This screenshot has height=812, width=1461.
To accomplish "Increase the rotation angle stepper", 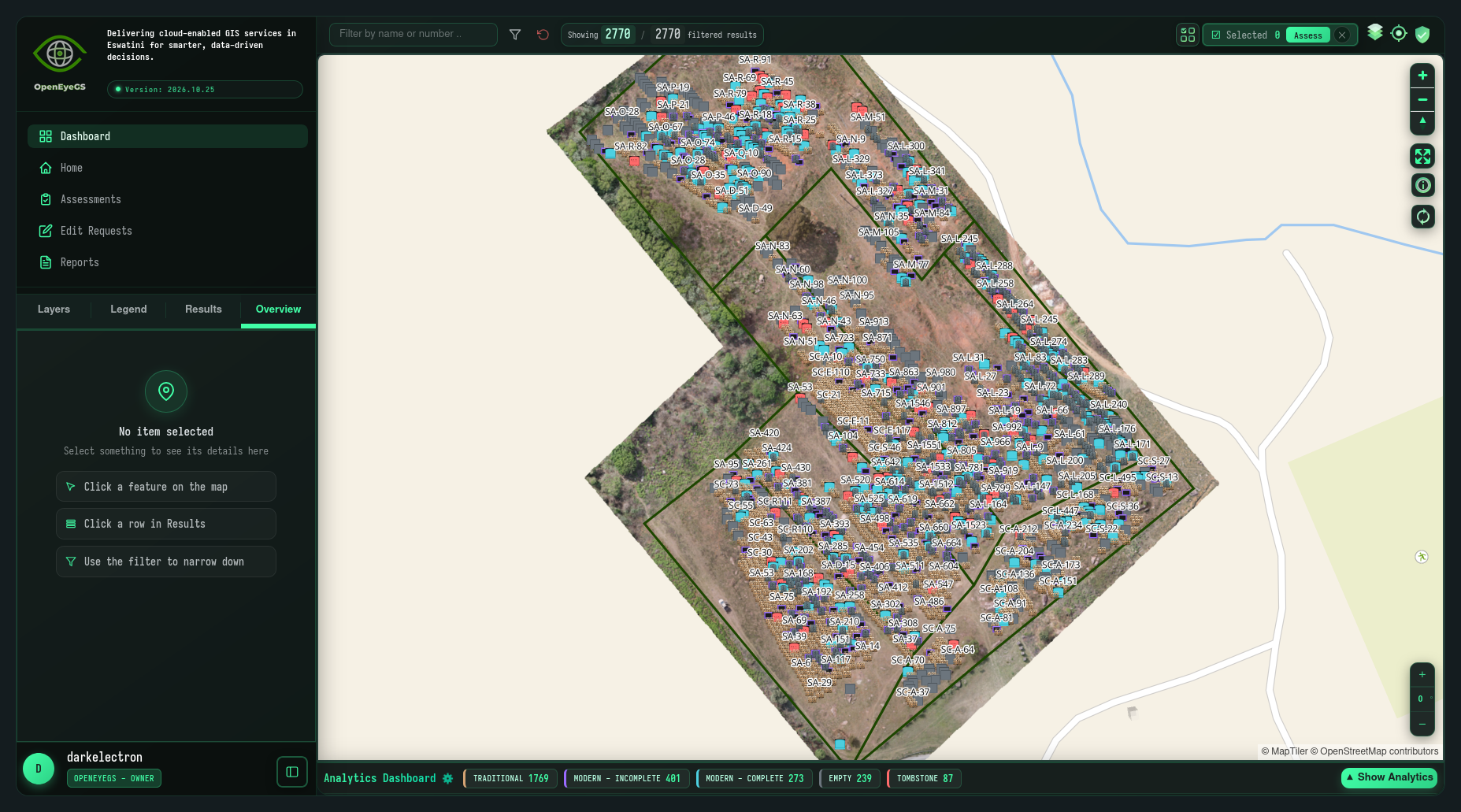I will (1422, 675).
